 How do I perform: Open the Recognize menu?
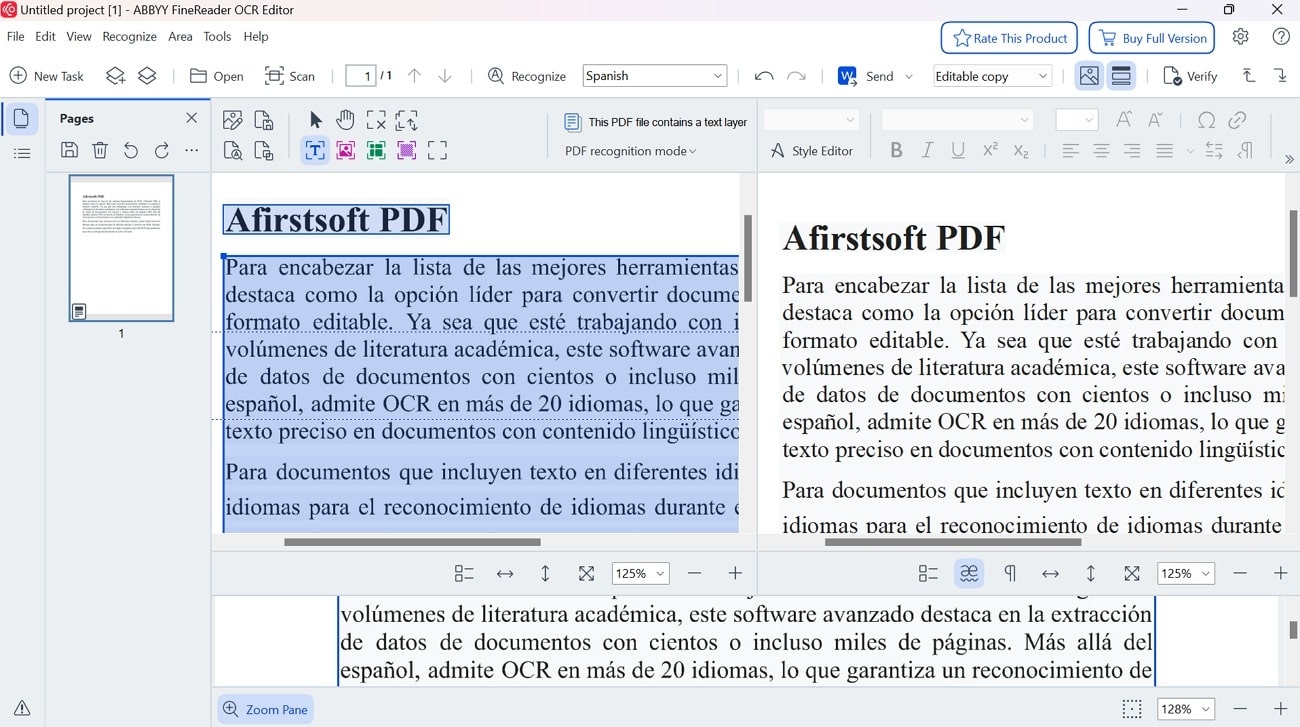pos(130,37)
